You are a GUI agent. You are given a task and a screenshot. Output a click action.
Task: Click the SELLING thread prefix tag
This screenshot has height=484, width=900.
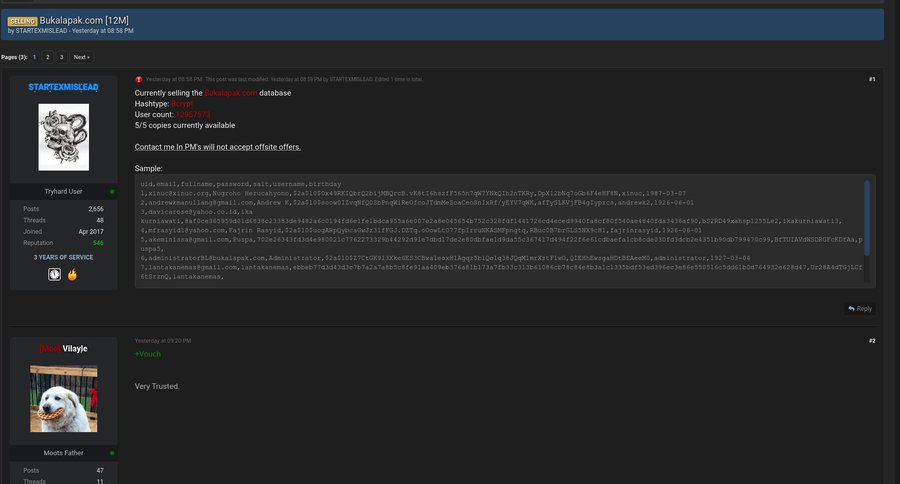pyautogui.click(x=22, y=21)
